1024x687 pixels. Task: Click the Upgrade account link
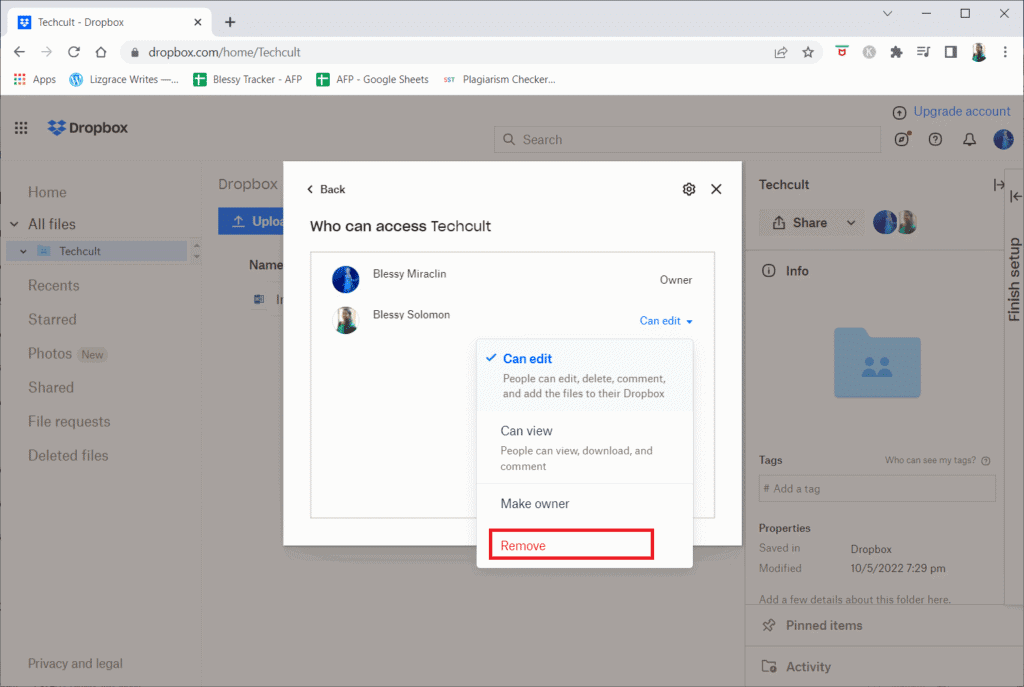[x=961, y=111]
